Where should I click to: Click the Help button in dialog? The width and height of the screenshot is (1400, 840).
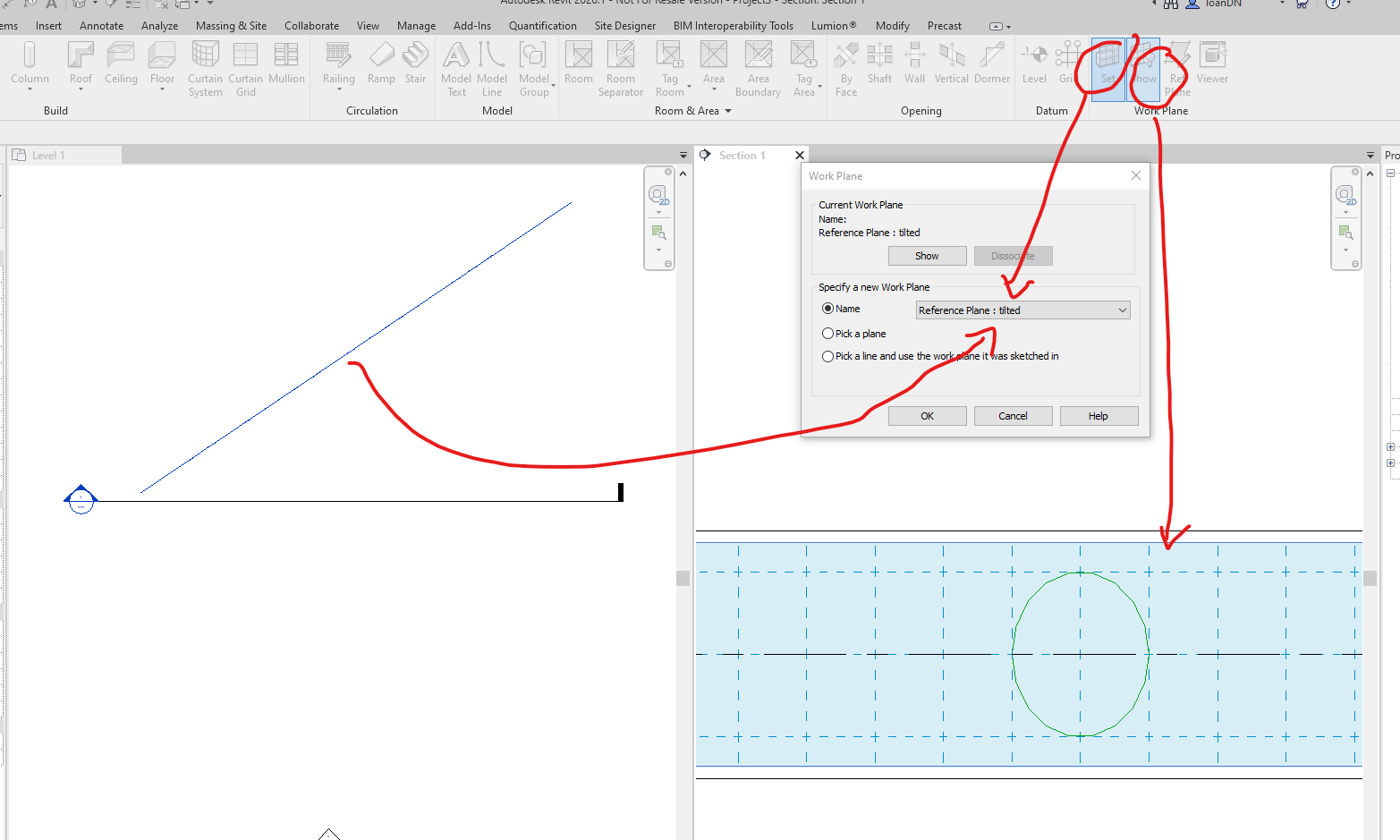tap(1099, 416)
